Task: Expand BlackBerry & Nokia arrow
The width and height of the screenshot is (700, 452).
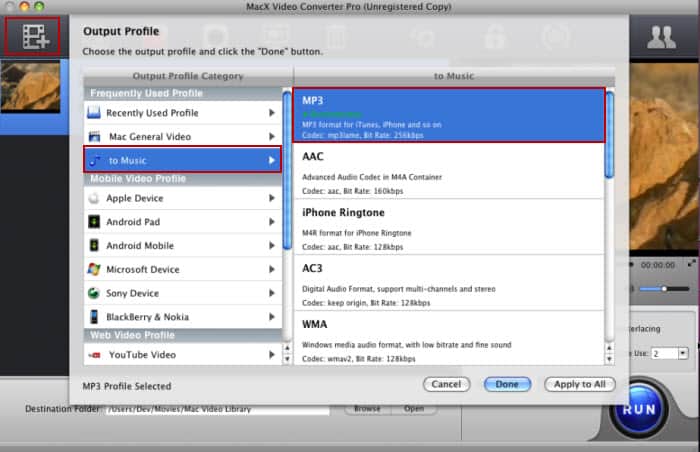Action: tap(271, 317)
